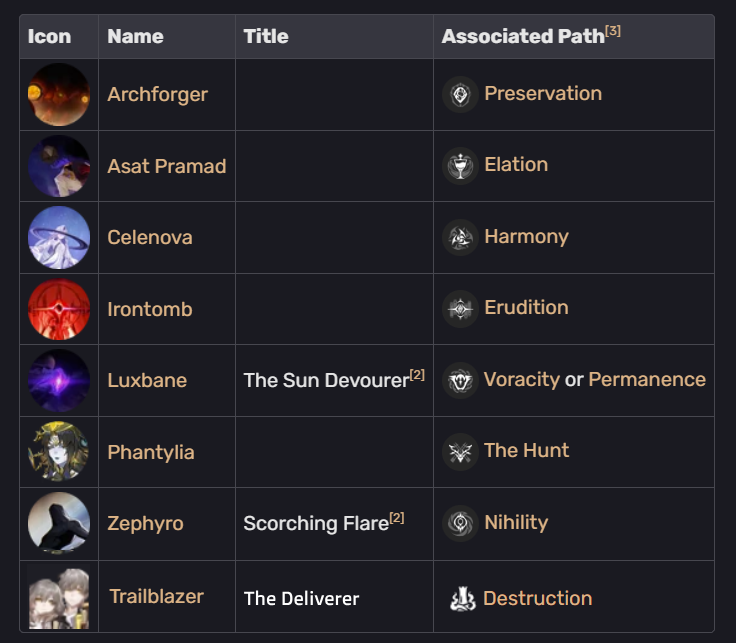Click the Elation goblet path icon
The image size is (736, 643).
(460, 166)
